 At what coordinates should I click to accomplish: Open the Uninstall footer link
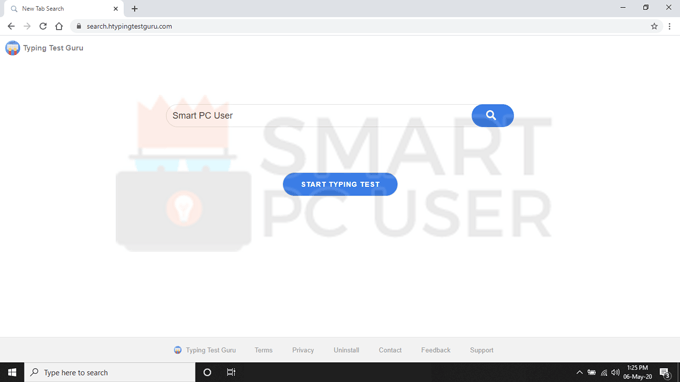(346, 350)
